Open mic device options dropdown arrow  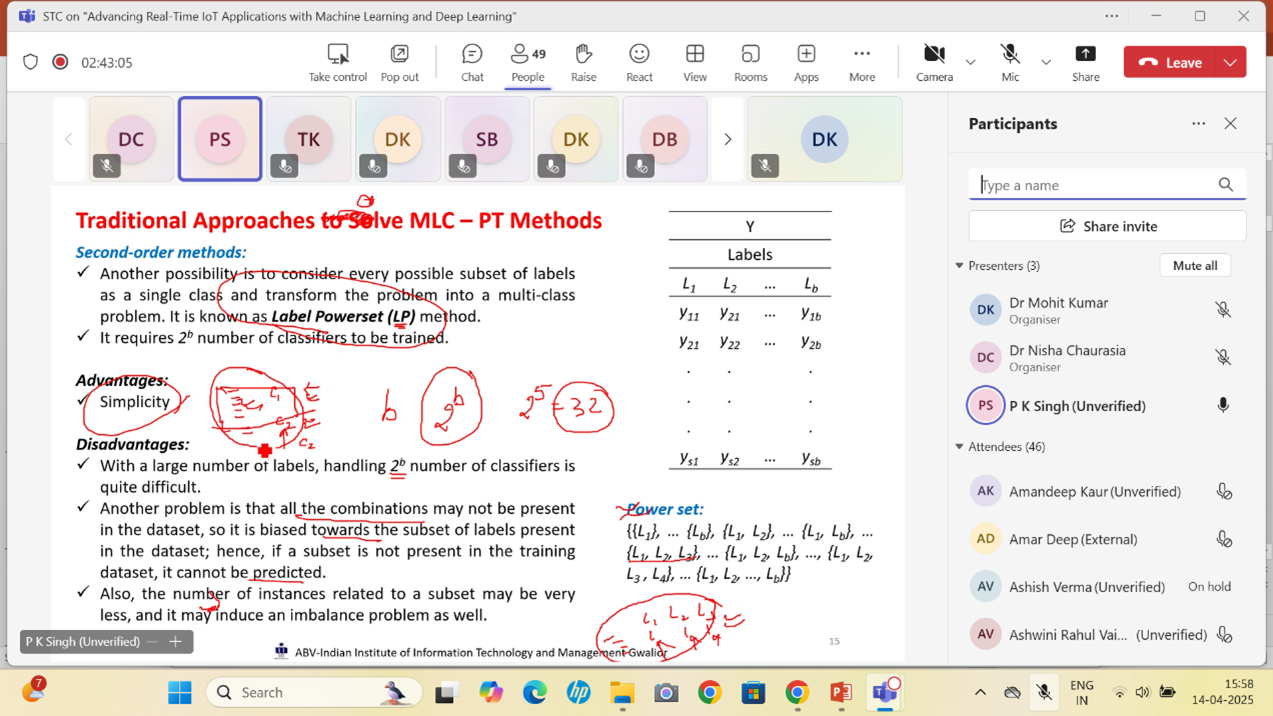[x=1046, y=62]
